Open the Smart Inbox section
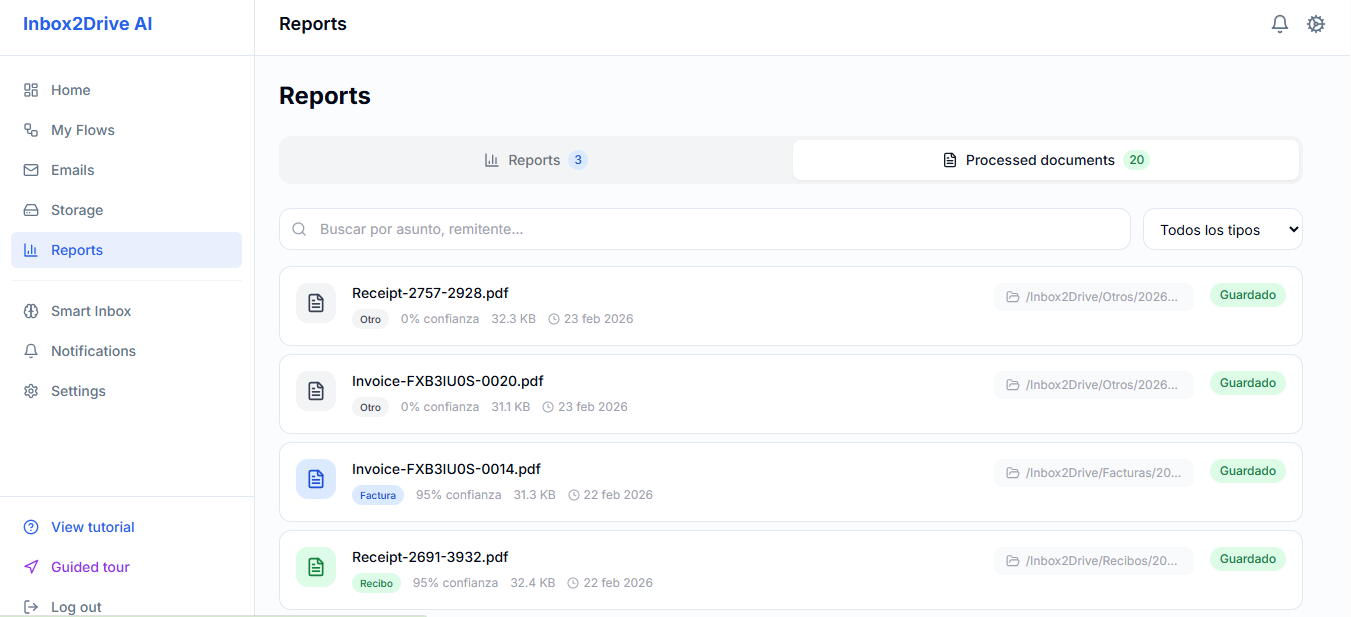Image resolution: width=1351 pixels, height=617 pixels. [x=90, y=311]
